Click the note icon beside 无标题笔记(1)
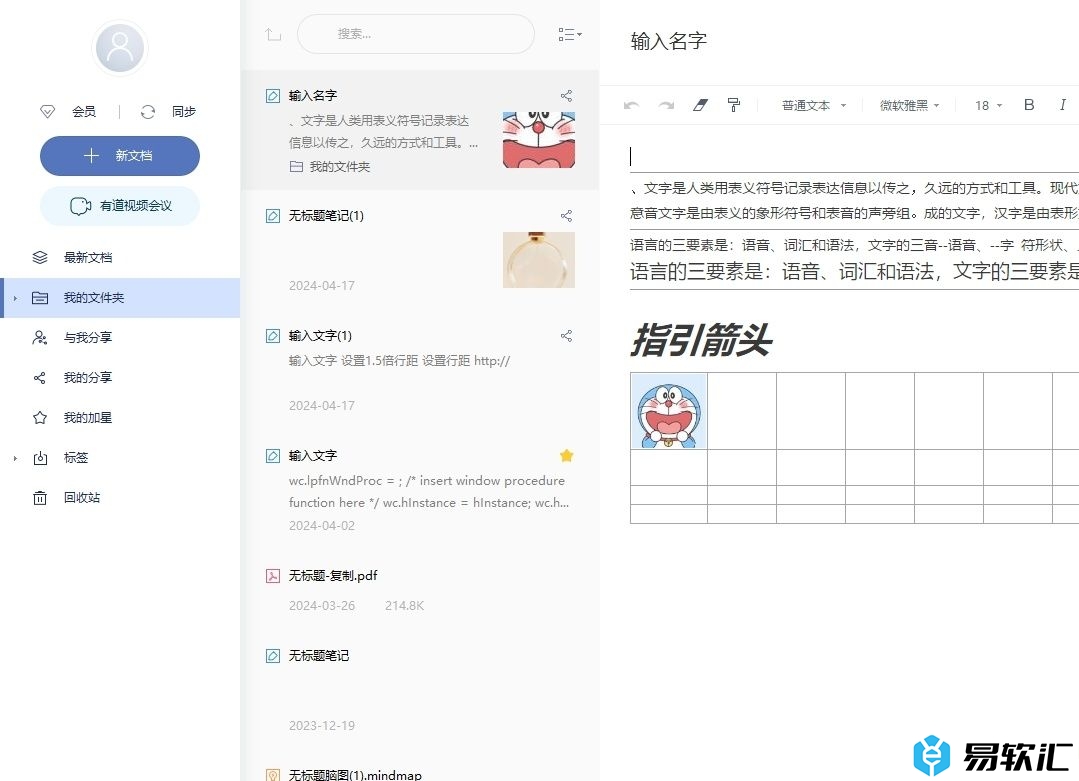This screenshot has width=1079, height=781. 273,216
